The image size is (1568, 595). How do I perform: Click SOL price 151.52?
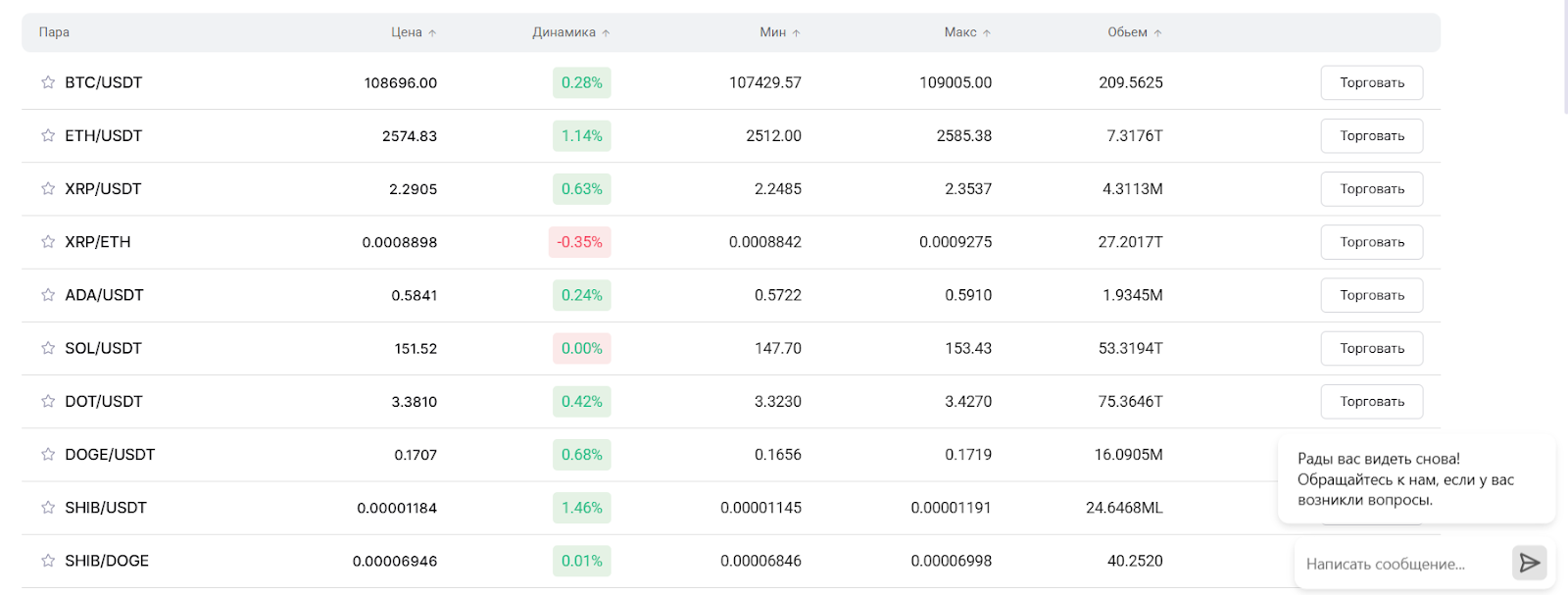point(416,348)
